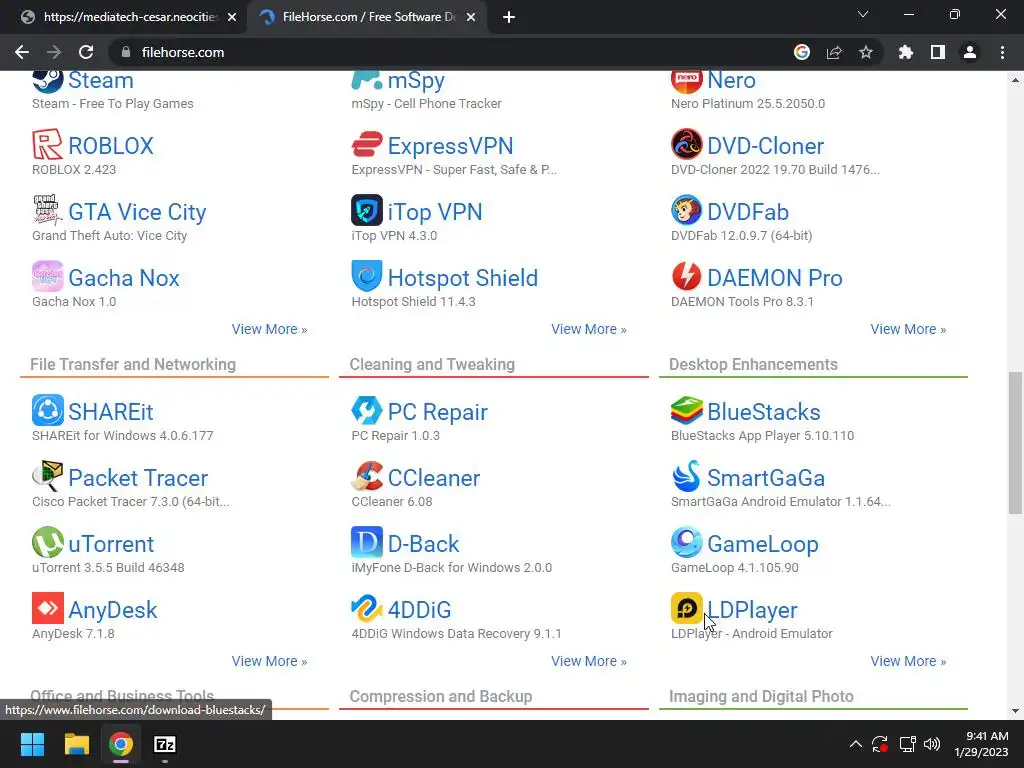Click the iTop VPN shield icon
The width and height of the screenshot is (1024, 768).
(x=367, y=210)
